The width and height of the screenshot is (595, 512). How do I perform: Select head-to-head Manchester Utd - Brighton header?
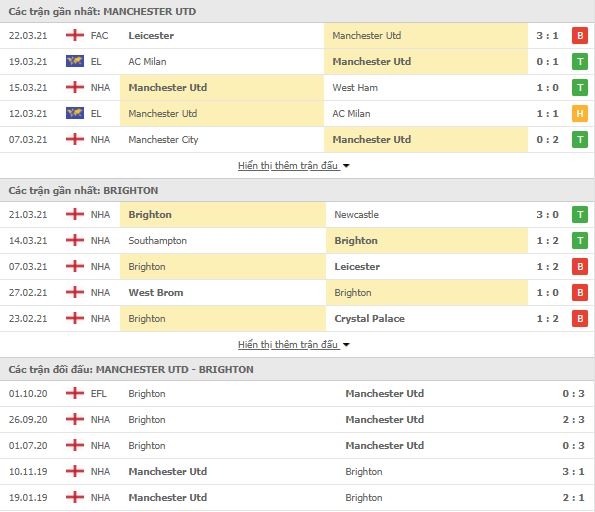[298, 369]
